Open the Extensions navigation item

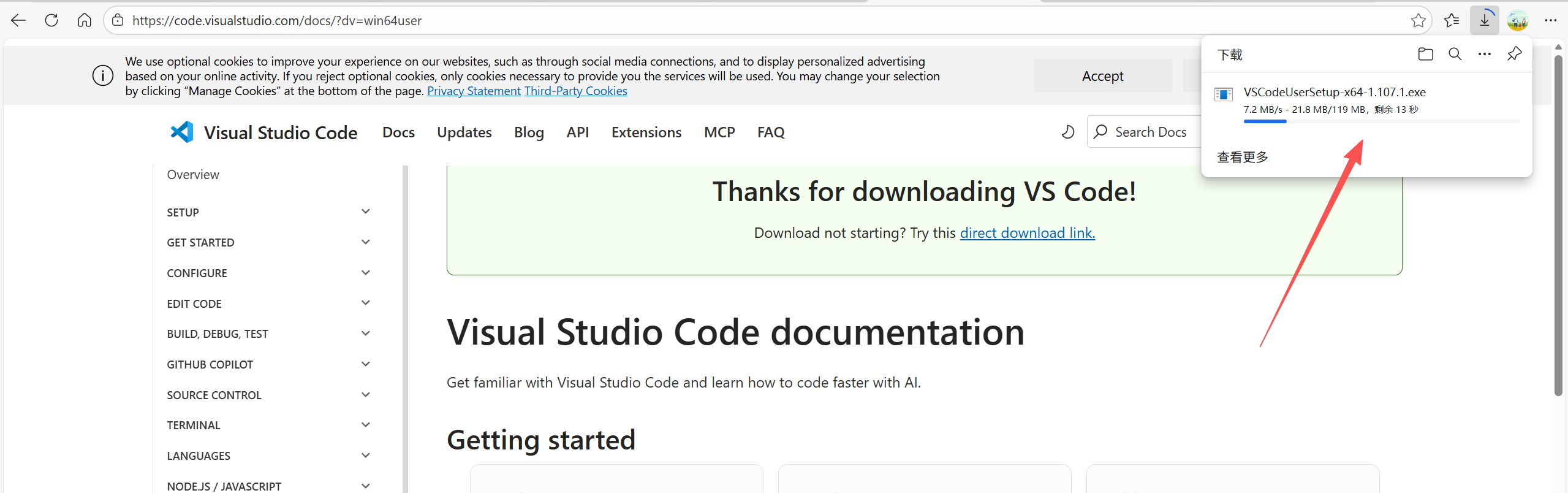pyautogui.click(x=646, y=132)
